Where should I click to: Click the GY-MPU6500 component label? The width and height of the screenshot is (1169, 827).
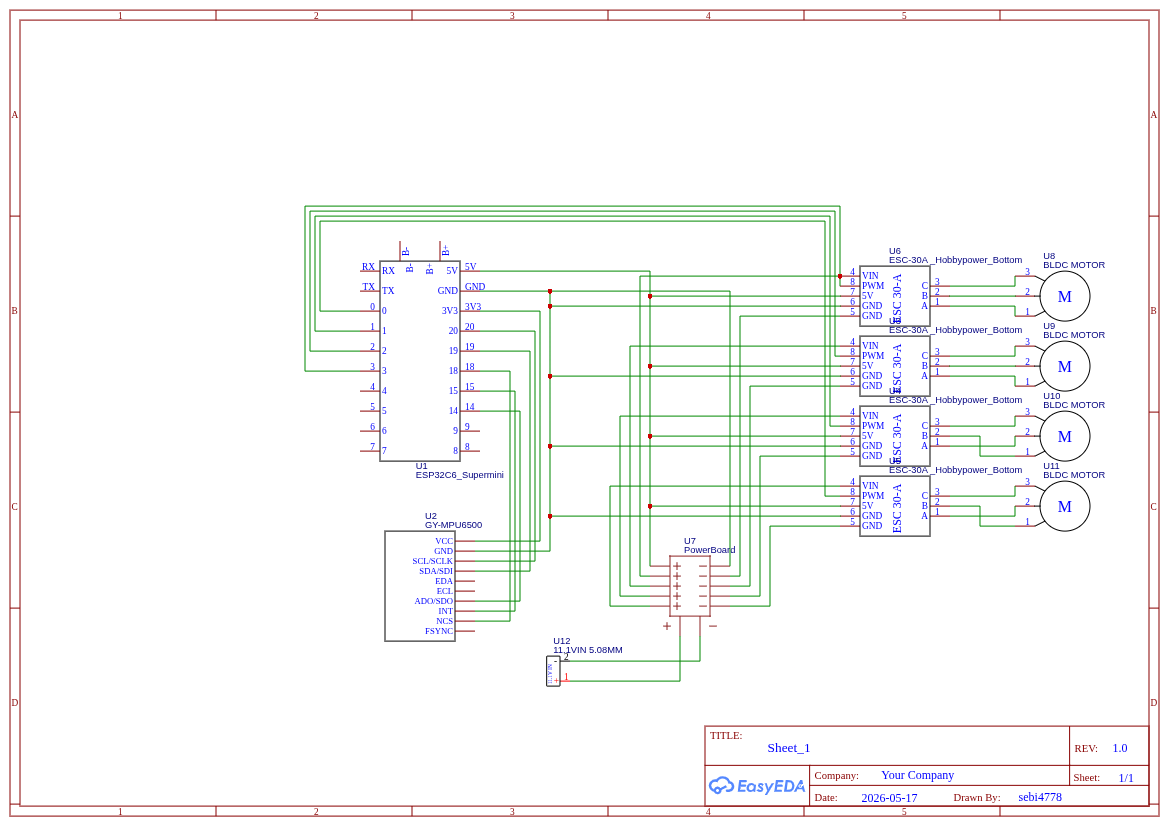click(453, 525)
